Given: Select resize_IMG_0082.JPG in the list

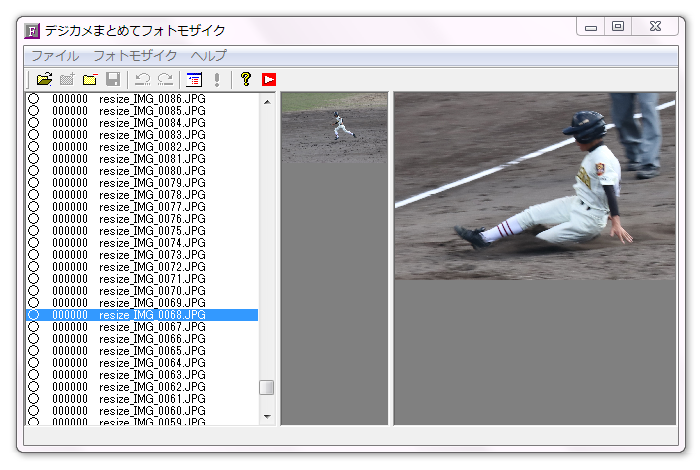Looking at the screenshot, I should click(142, 147).
